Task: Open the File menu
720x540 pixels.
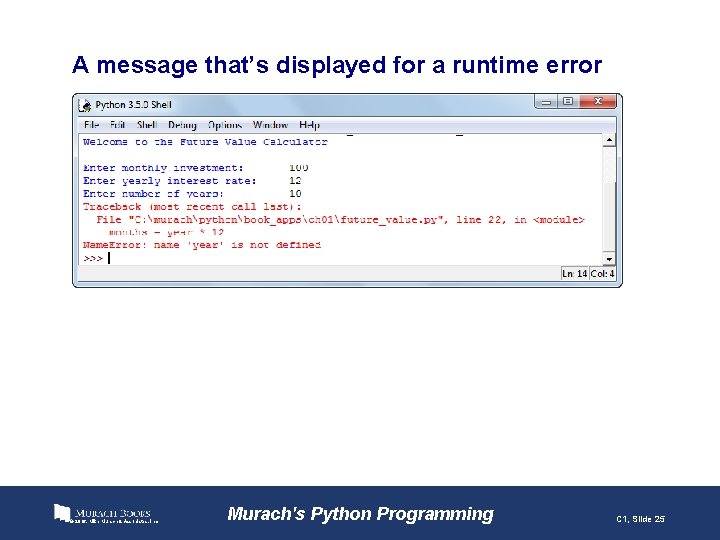Action: click(x=91, y=125)
